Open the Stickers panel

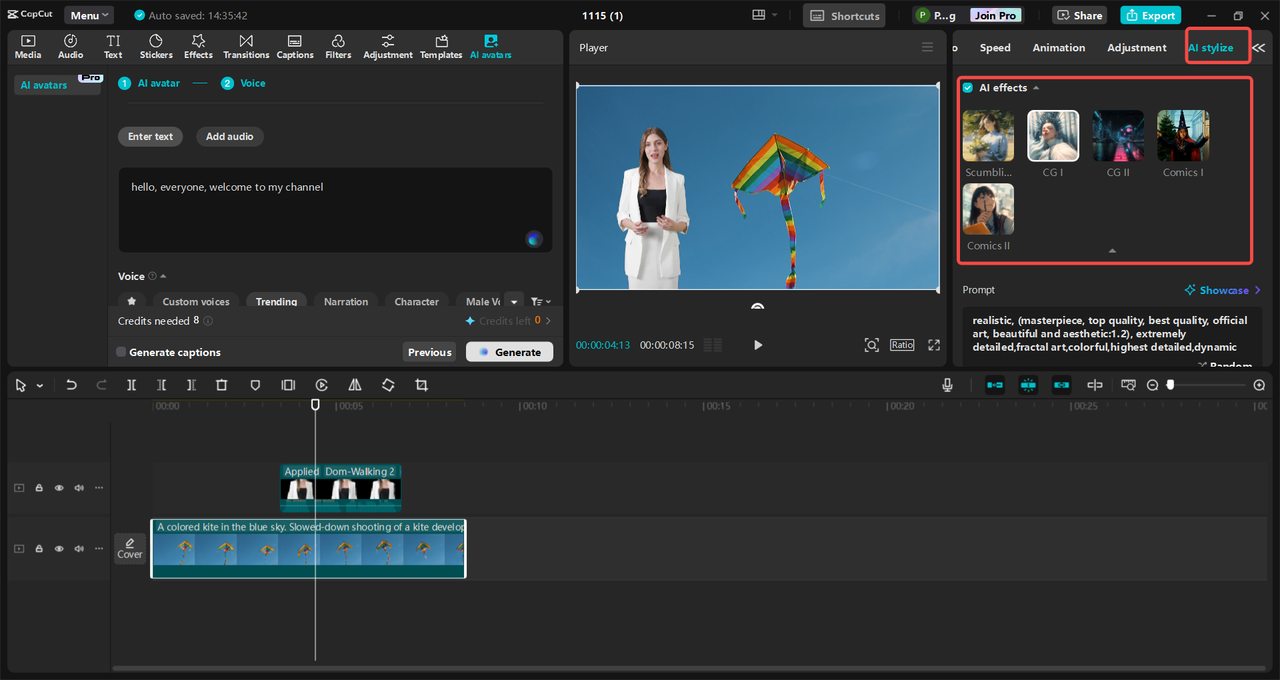pos(156,46)
